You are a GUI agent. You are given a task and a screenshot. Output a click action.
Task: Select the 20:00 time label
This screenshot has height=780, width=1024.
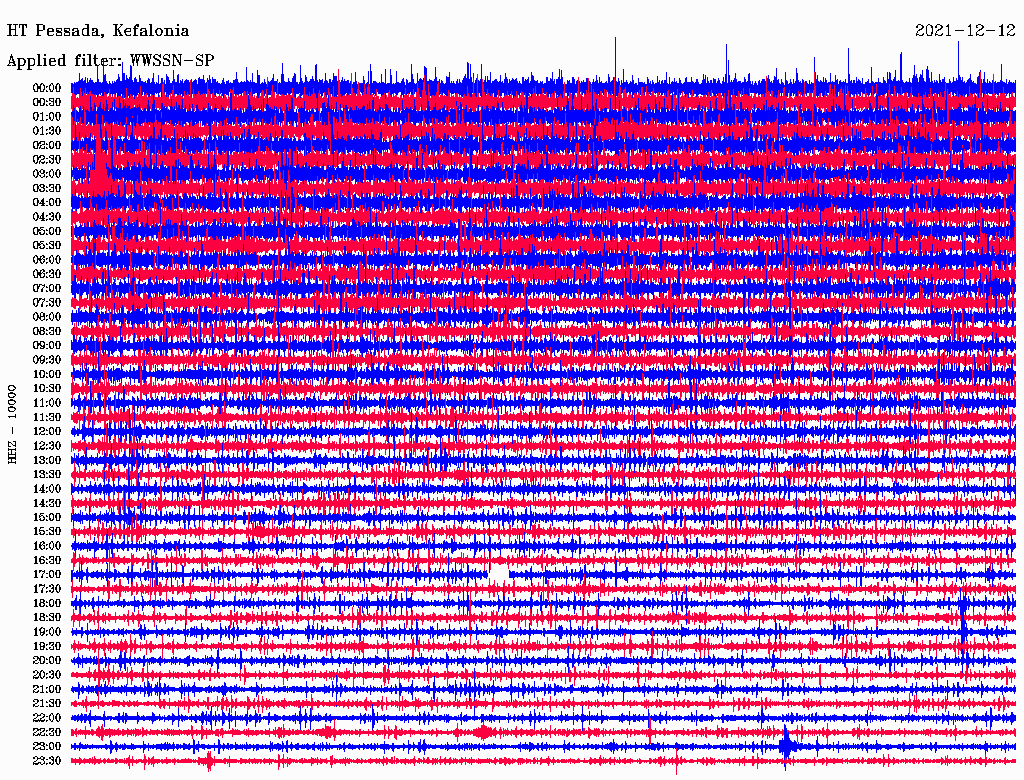[47, 660]
